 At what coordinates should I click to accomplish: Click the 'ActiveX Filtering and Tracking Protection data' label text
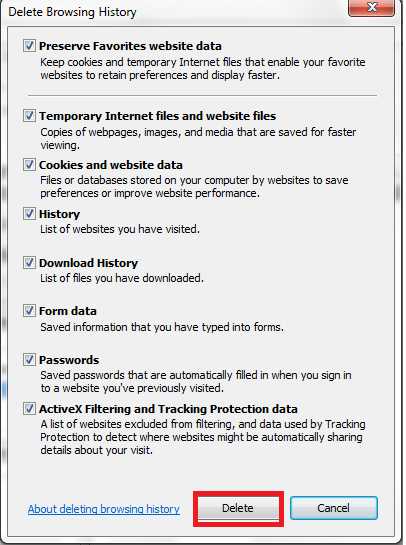168,409
